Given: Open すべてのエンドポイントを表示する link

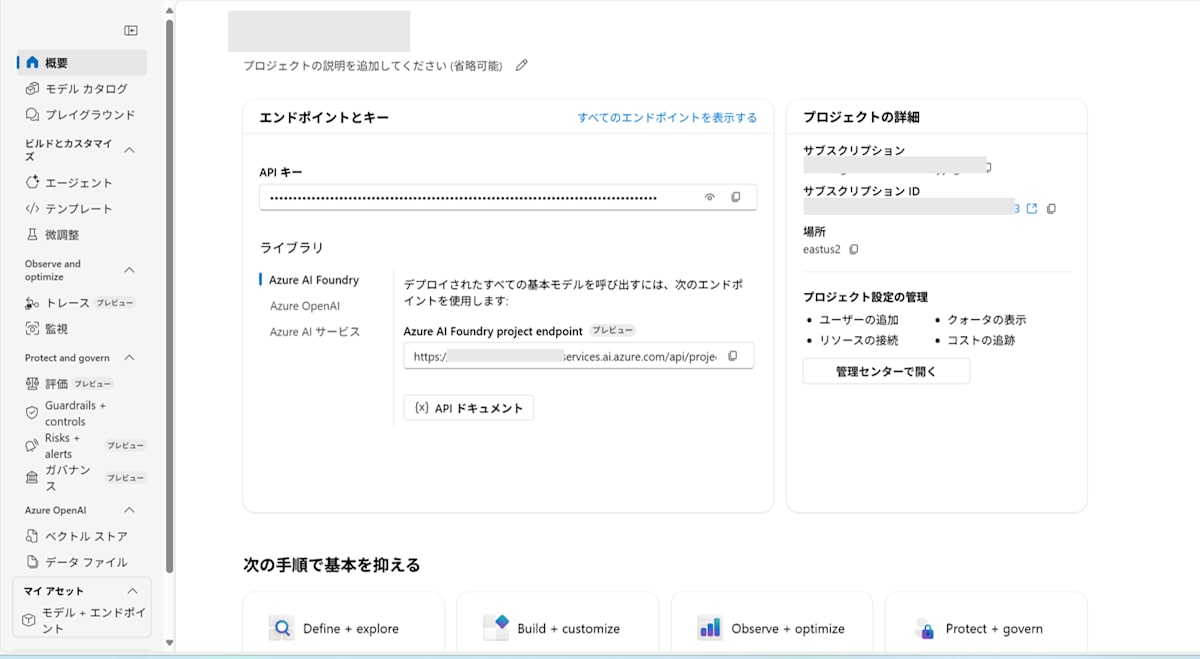Looking at the screenshot, I should tap(667, 117).
